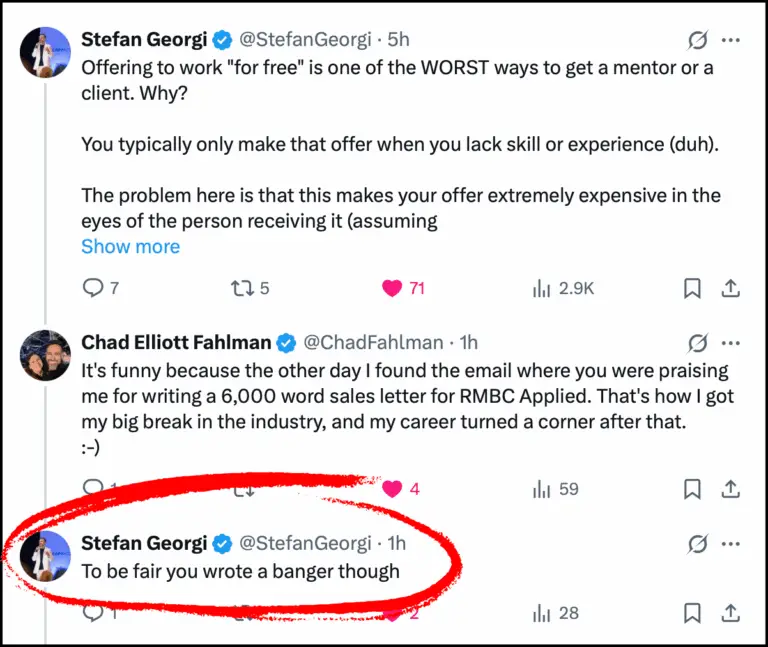Unlike the first tweet's pink heart
Image resolution: width=768 pixels, height=647 pixels.
point(392,288)
